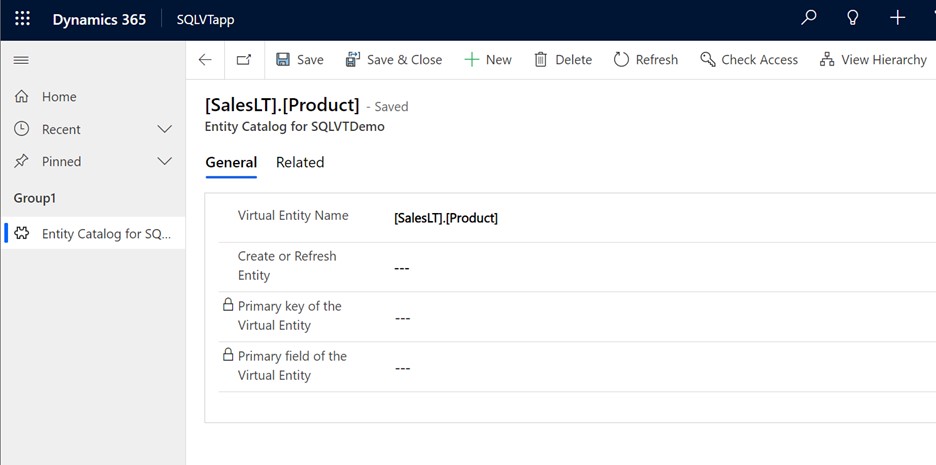Open View Hierarchy

pyautogui.click(x=873, y=60)
